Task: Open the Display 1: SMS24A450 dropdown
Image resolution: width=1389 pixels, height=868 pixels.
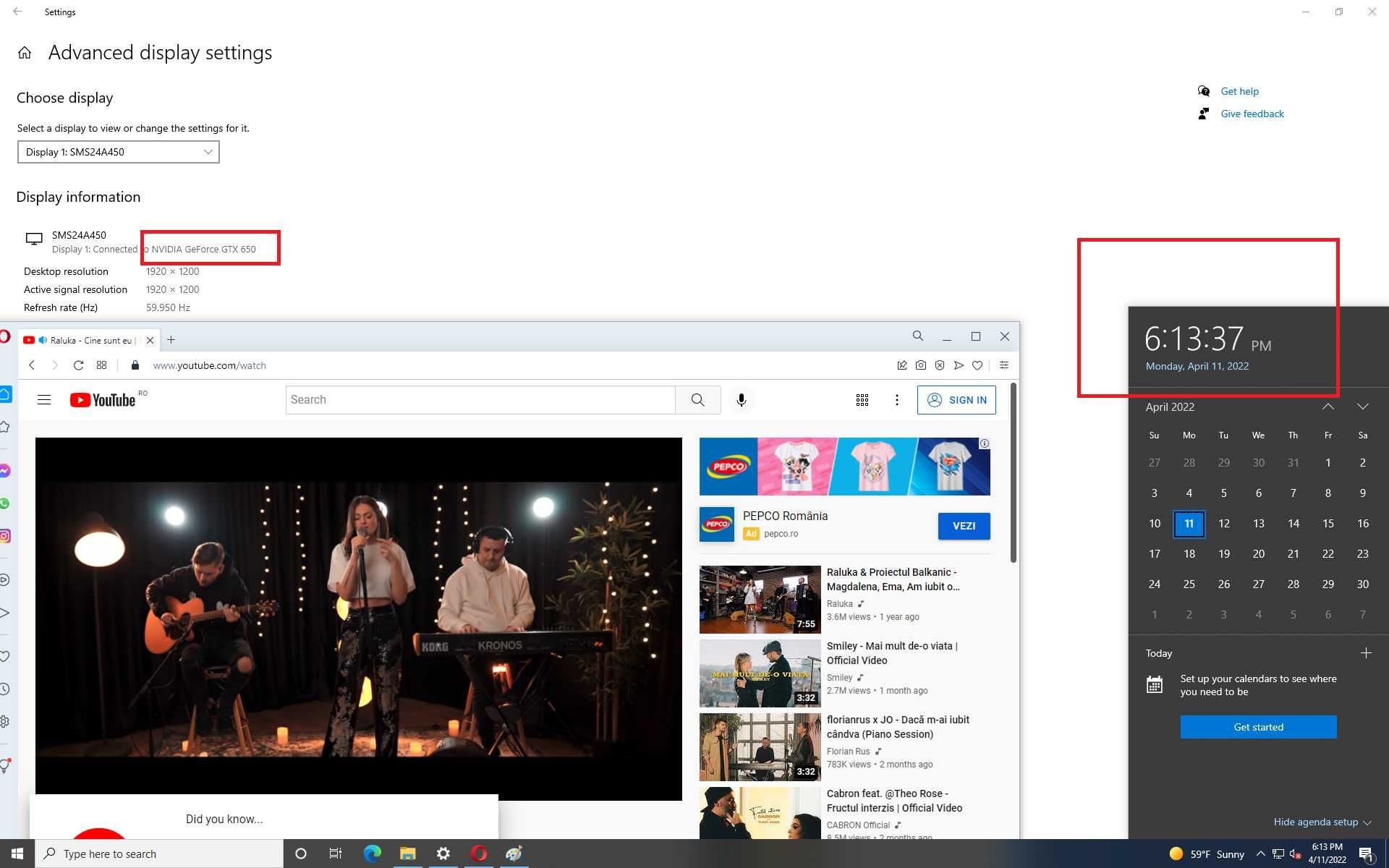Action: coord(118,152)
